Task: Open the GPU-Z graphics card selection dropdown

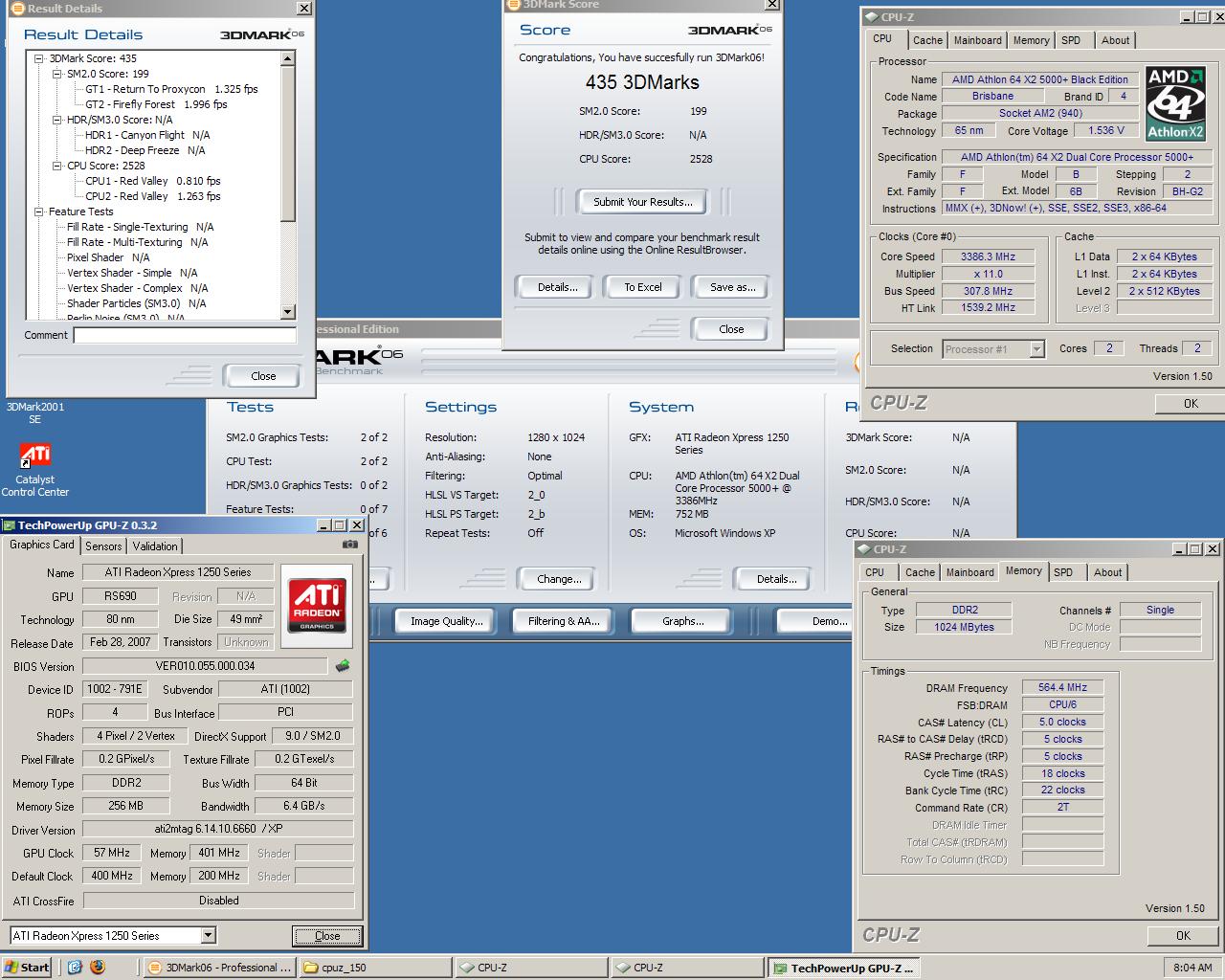Action: coord(209,935)
